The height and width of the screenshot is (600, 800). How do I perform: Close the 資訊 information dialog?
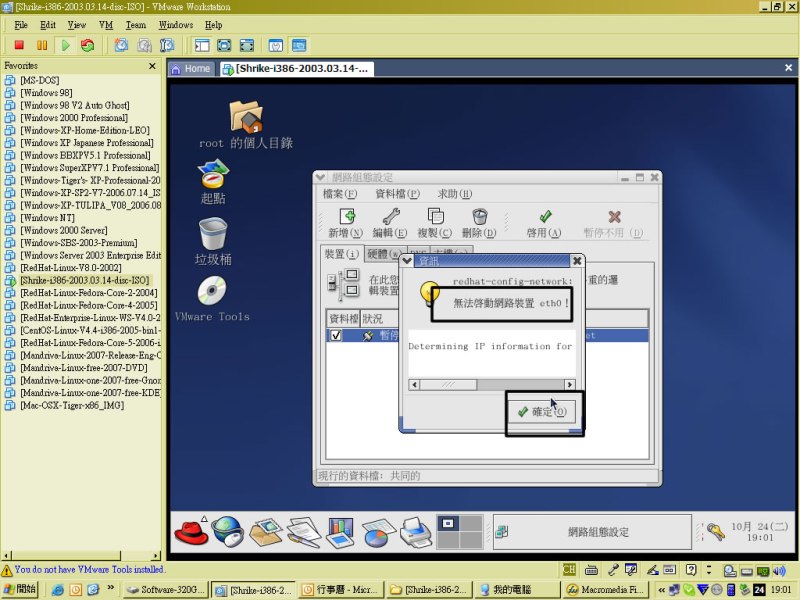577,261
